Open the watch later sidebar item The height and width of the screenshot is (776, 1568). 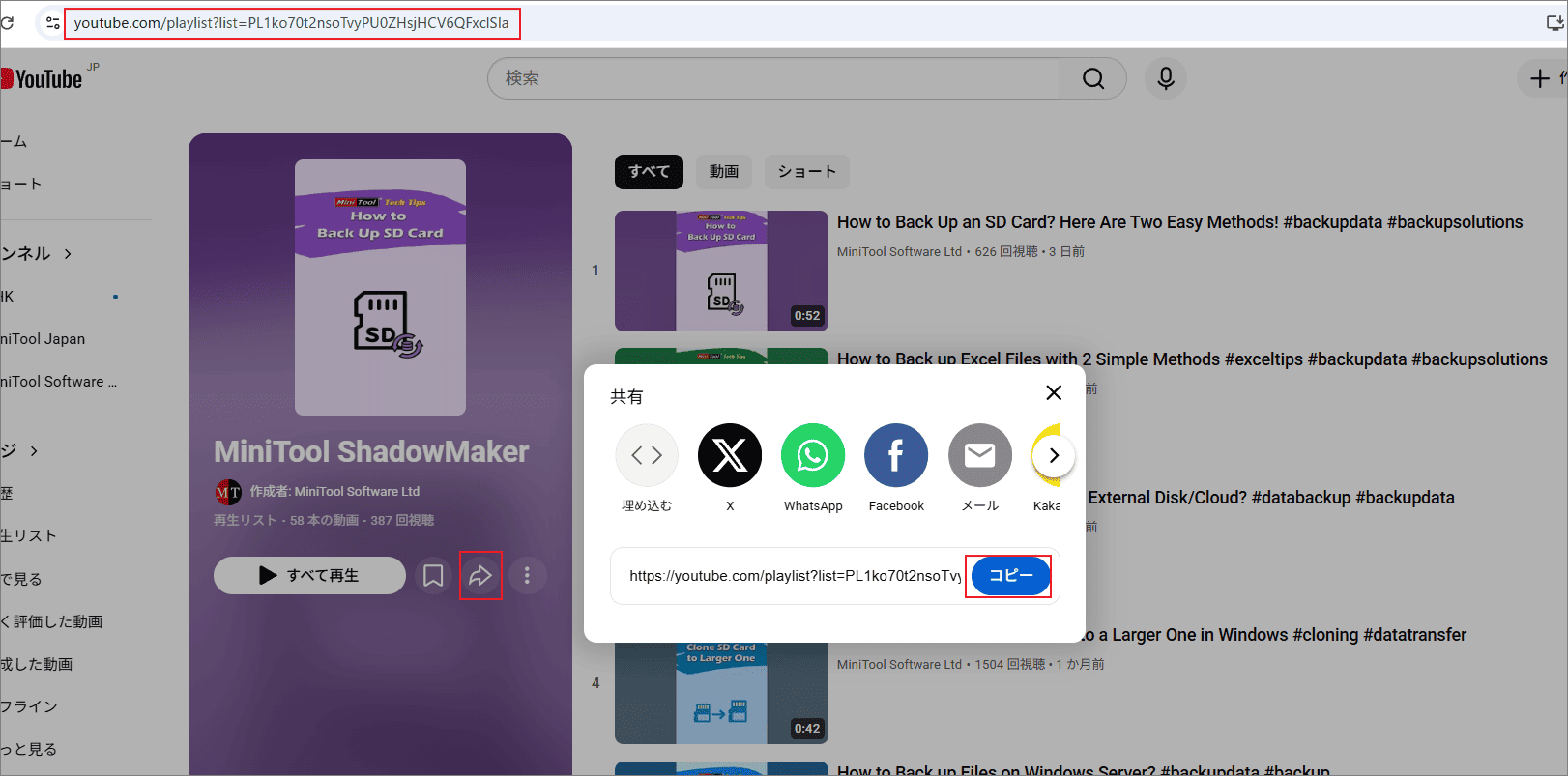pyautogui.click(x=21, y=579)
